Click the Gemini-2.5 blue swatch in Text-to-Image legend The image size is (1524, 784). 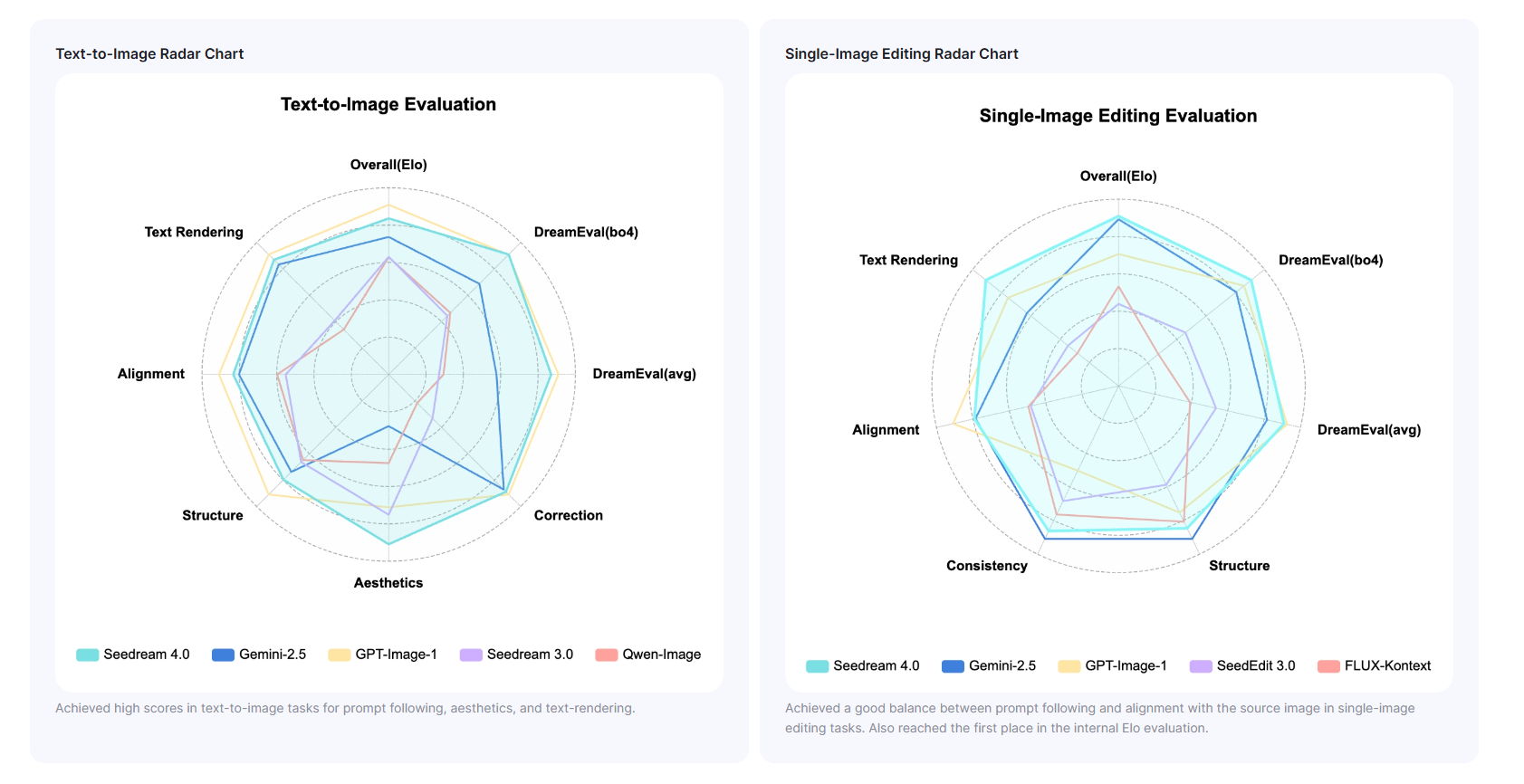point(223,655)
